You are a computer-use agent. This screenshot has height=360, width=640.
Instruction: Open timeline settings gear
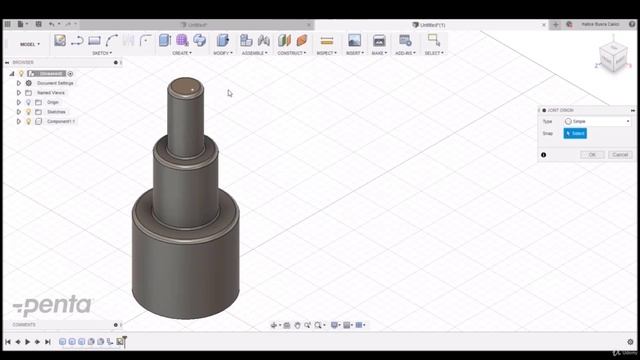[x=631, y=342]
